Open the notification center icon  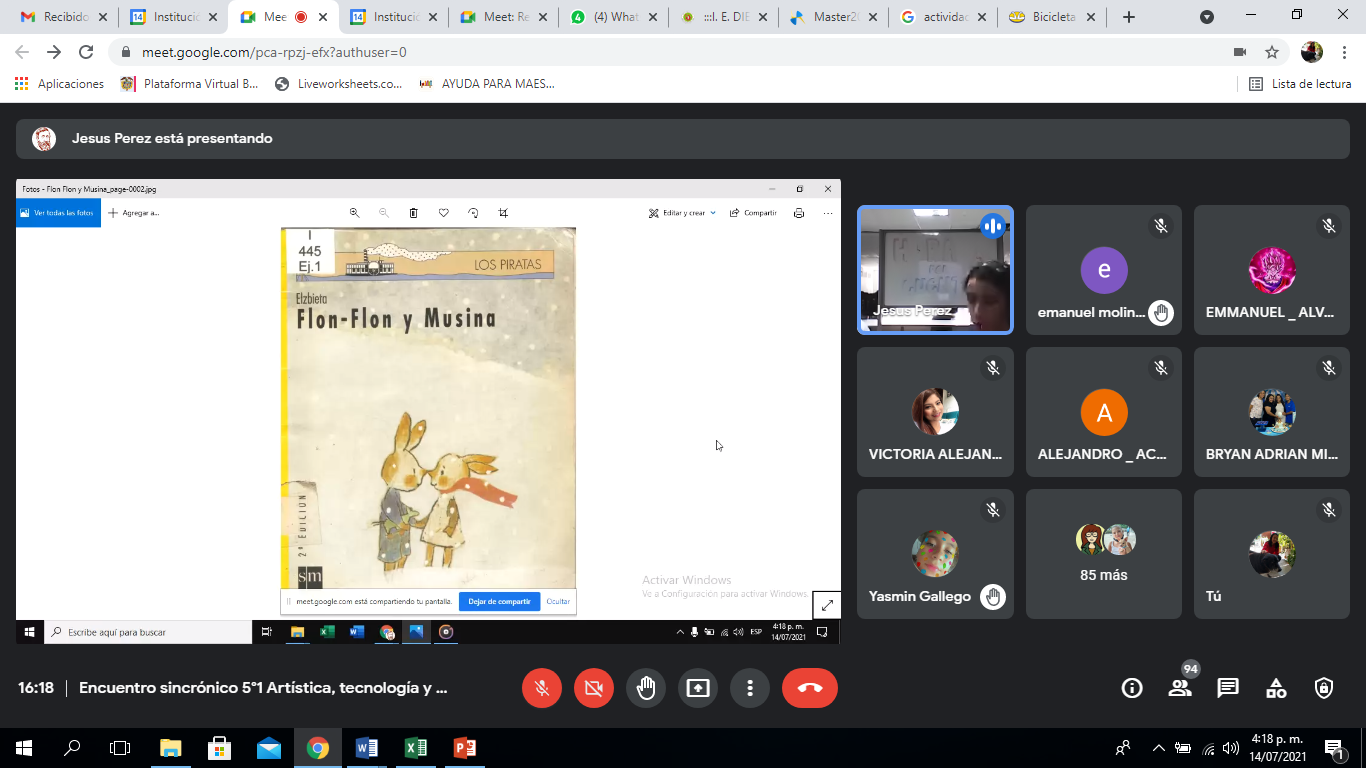(1334, 748)
